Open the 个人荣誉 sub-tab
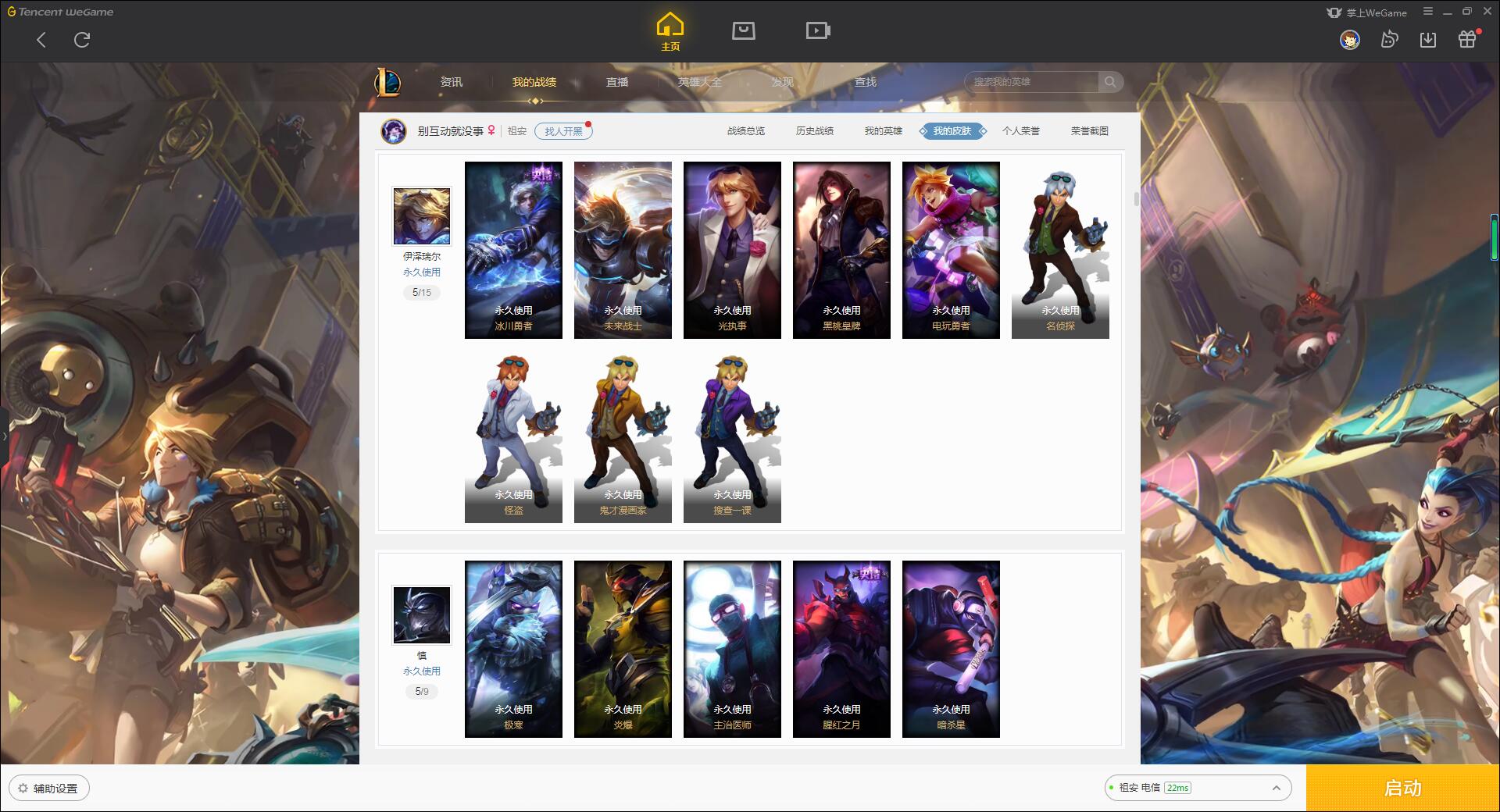The image size is (1500, 812). (1021, 131)
